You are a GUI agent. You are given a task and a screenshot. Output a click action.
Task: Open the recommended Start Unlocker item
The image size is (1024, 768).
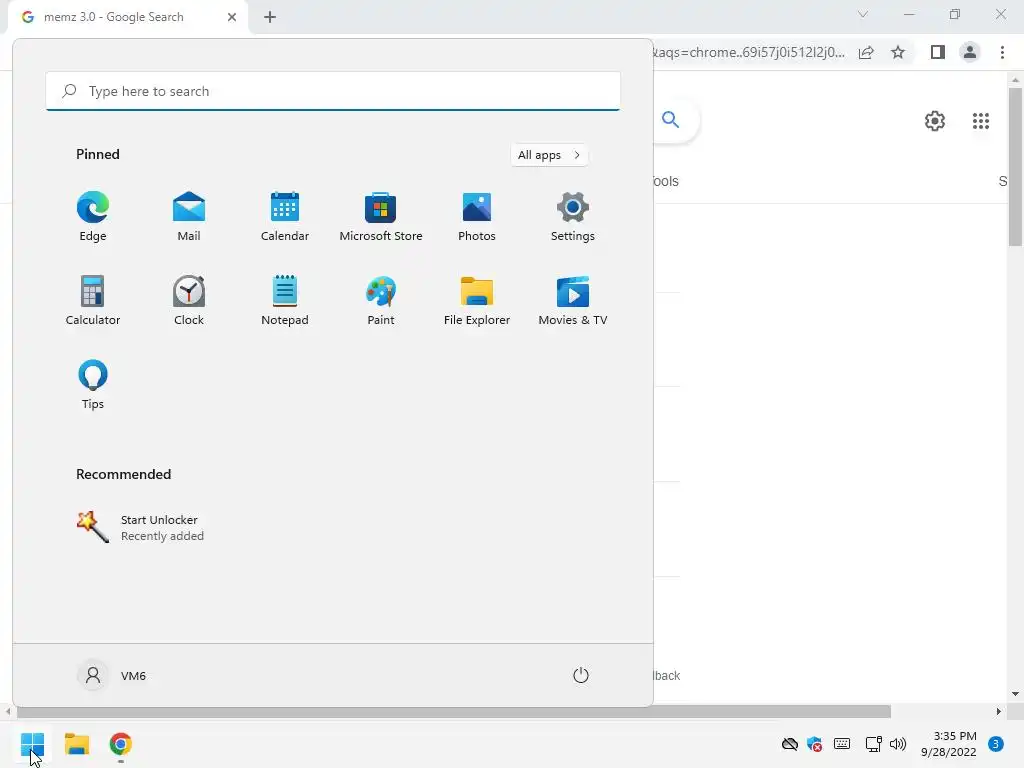coord(140,528)
